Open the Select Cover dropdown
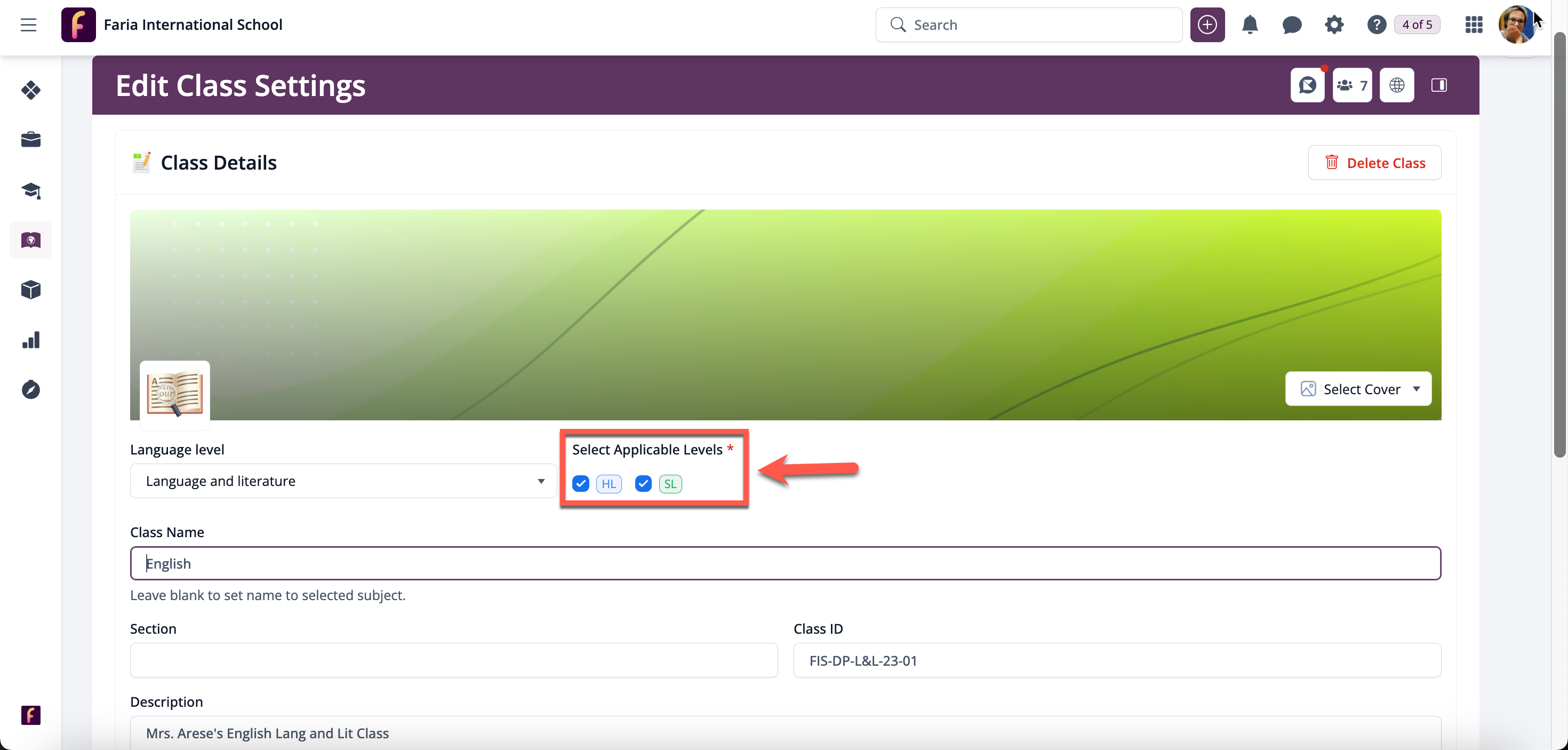Viewport: 1568px width, 750px height. coord(1358,389)
